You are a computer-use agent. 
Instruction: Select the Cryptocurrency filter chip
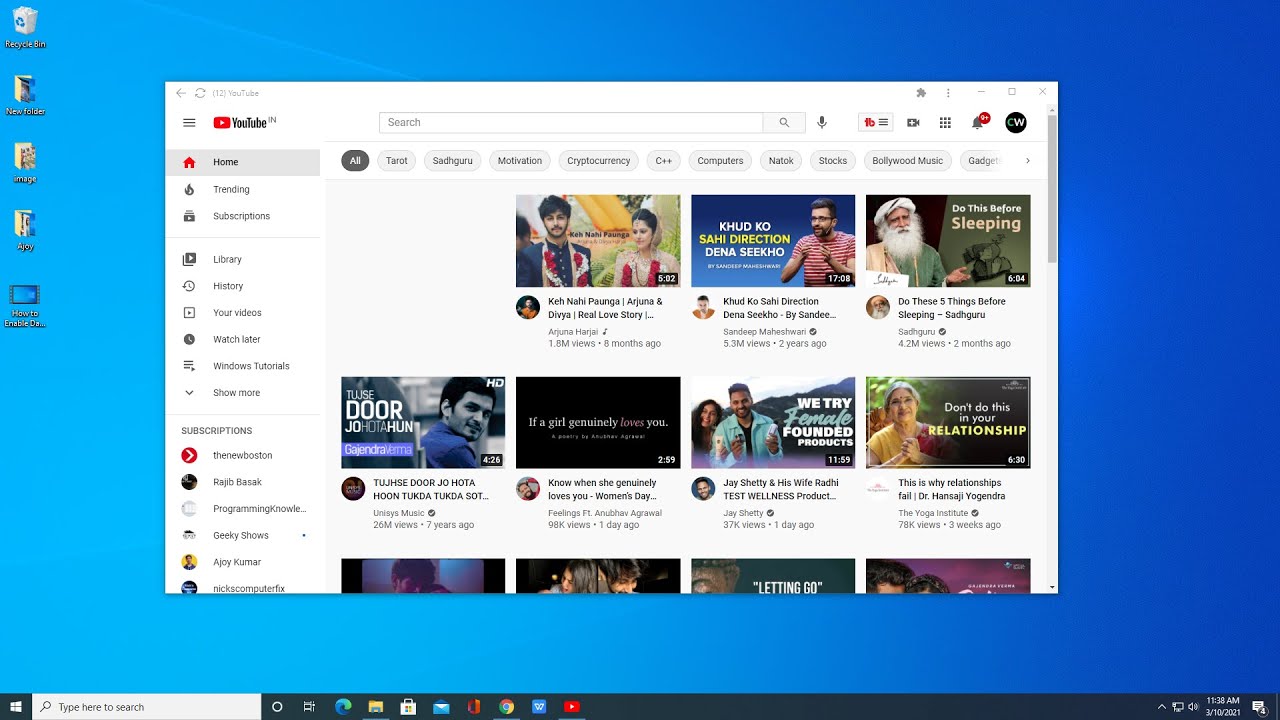pyautogui.click(x=599, y=161)
